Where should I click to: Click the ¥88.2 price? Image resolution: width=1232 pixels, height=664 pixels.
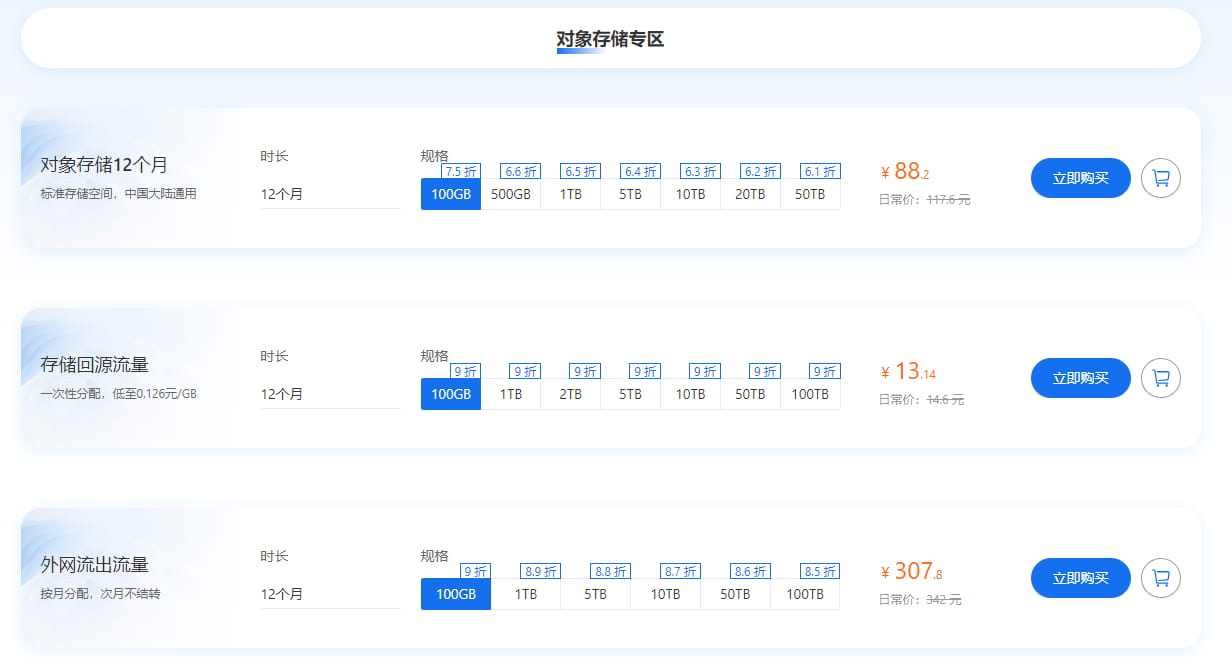pos(905,172)
